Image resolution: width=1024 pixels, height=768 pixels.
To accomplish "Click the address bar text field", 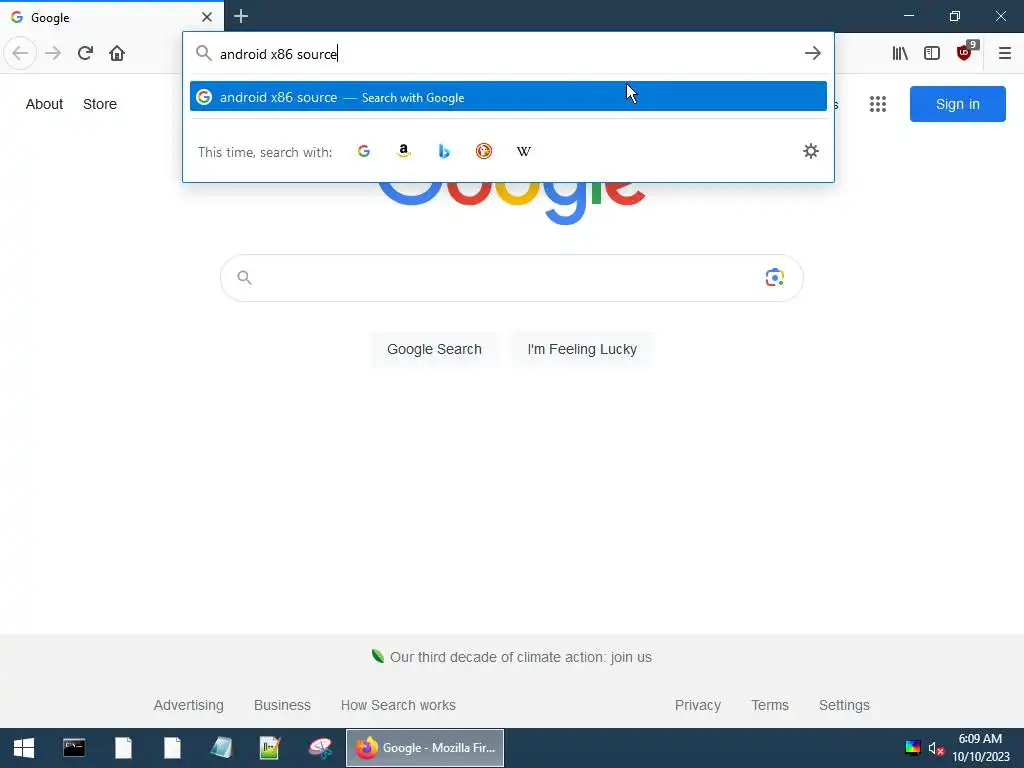I will tap(506, 54).
